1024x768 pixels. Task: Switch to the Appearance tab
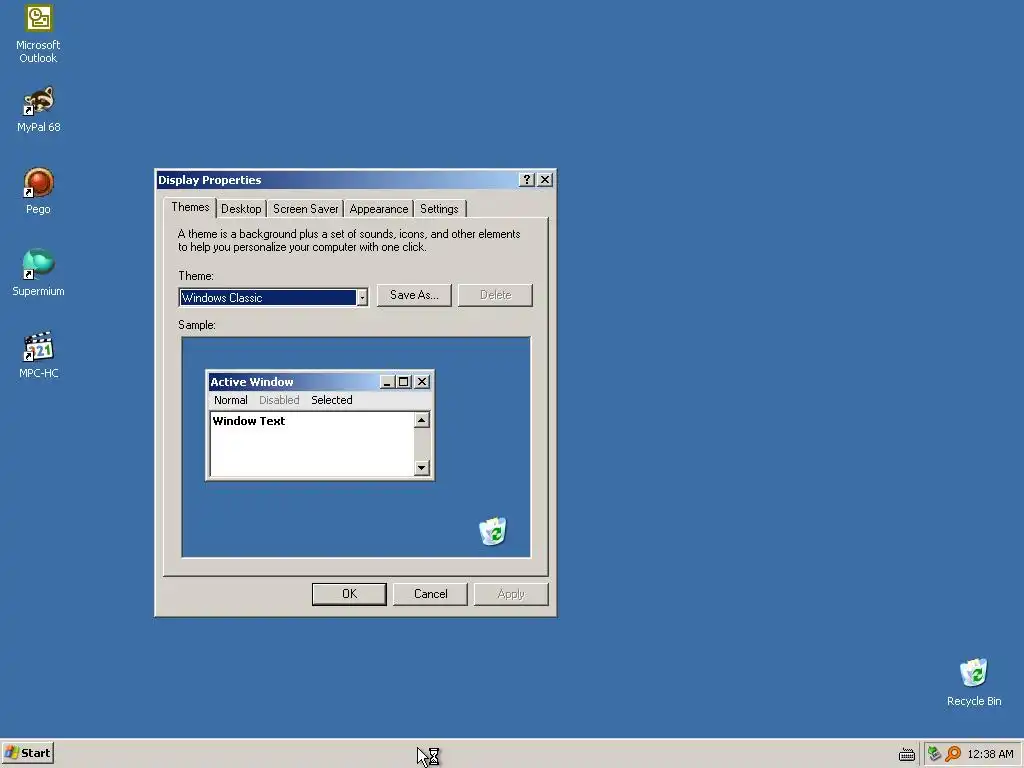379,209
